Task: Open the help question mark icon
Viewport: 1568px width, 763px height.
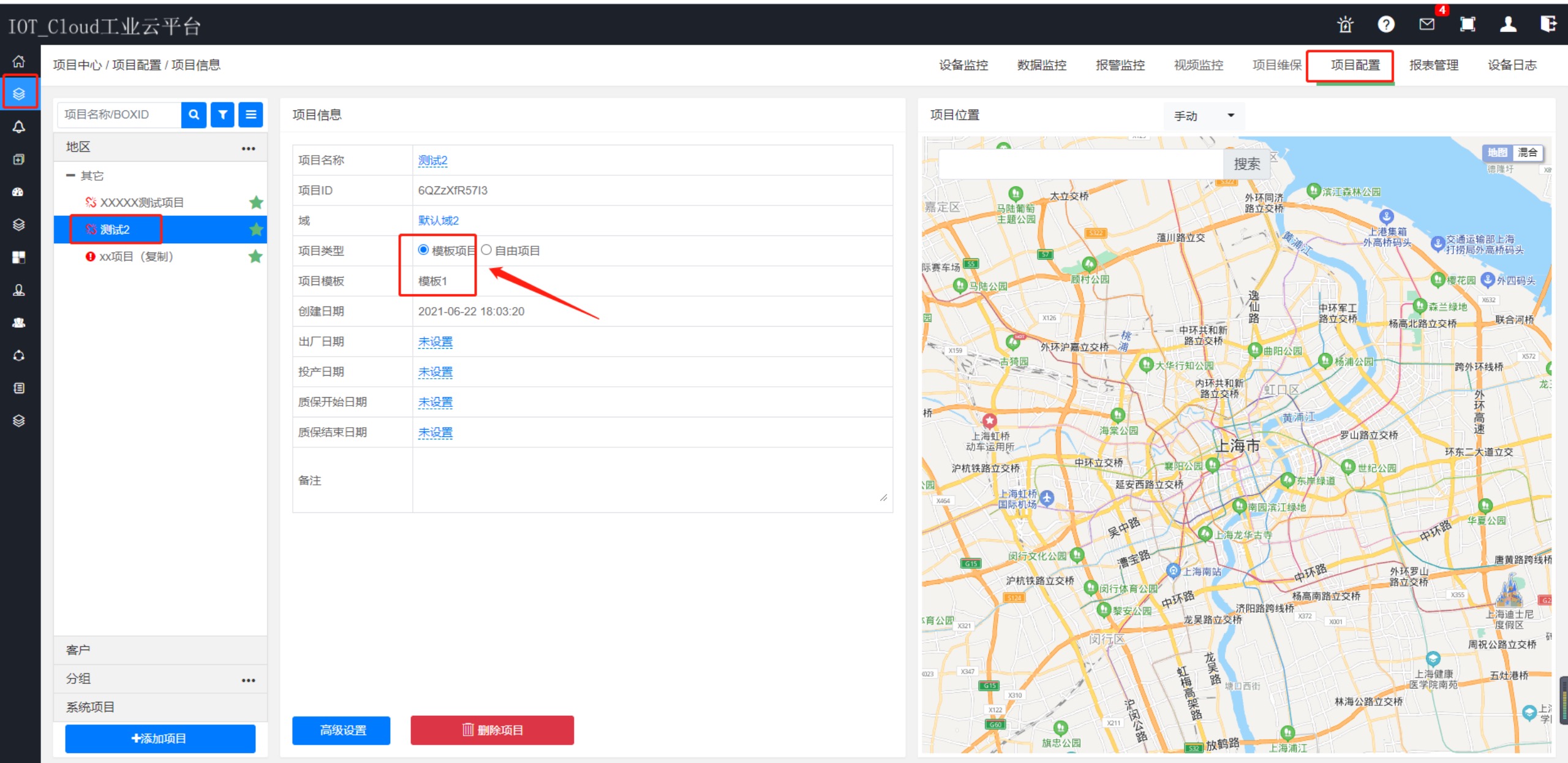Action: coord(1386,25)
